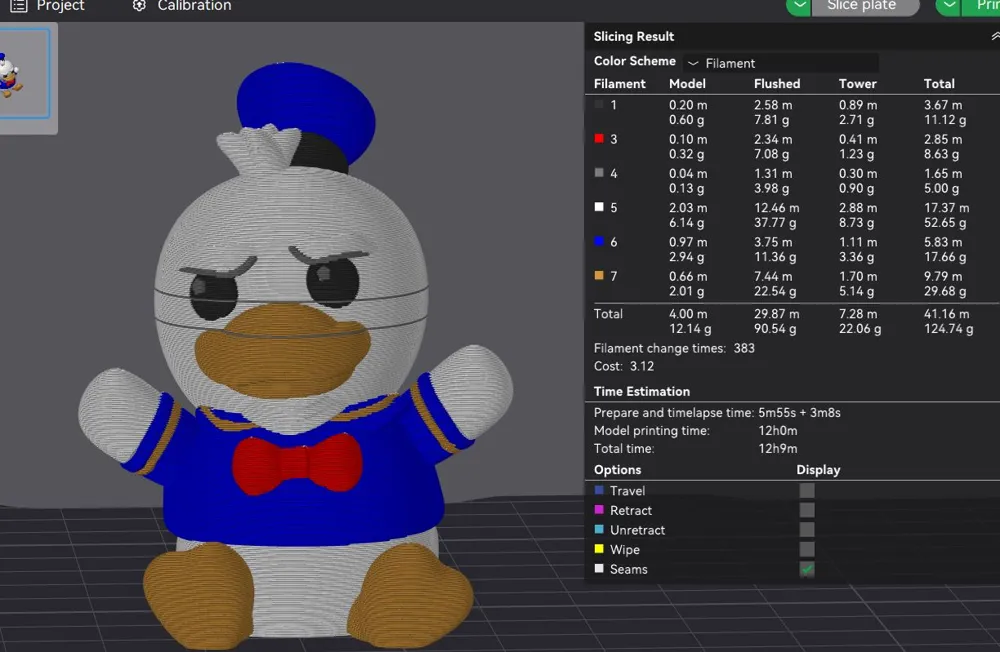Click the Tower column header

tap(857, 84)
